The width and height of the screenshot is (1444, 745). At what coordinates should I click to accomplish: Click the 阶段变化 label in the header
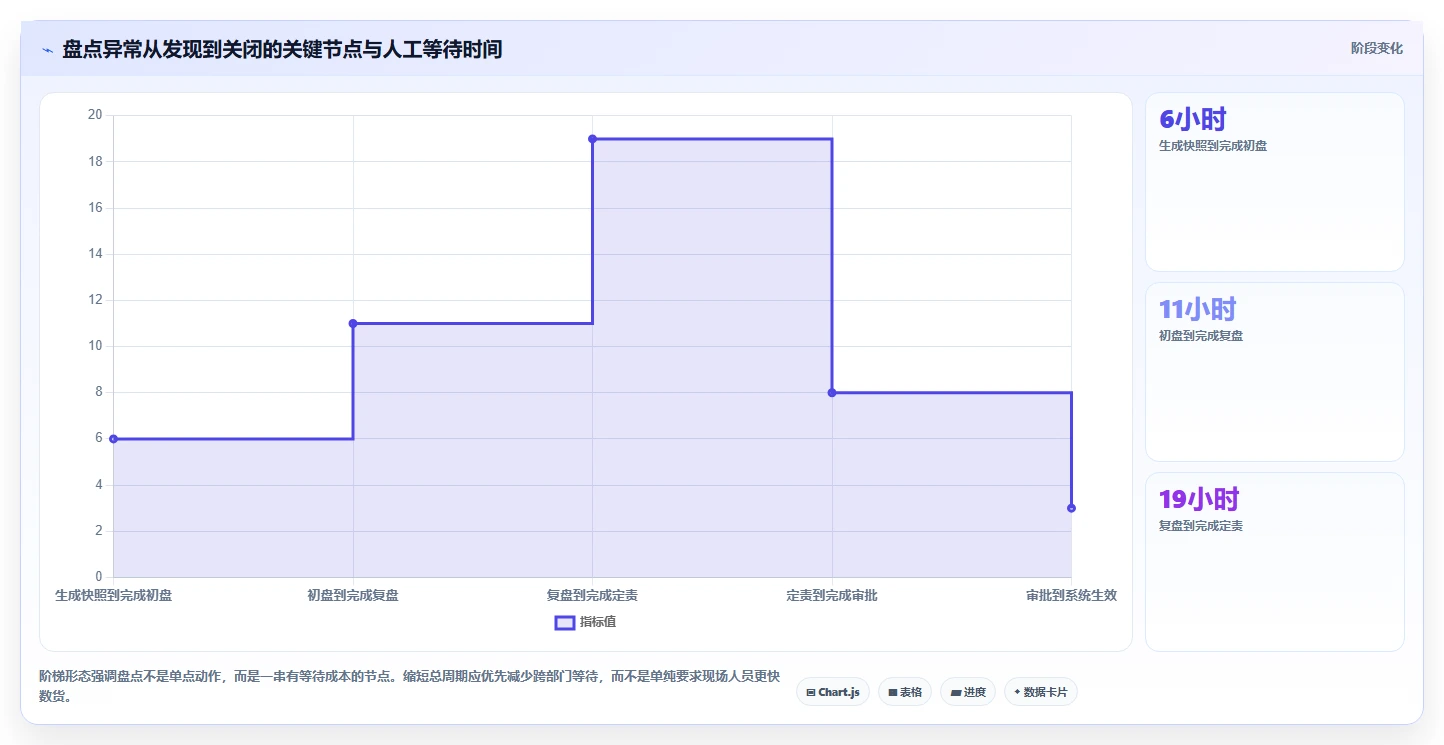(1377, 48)
